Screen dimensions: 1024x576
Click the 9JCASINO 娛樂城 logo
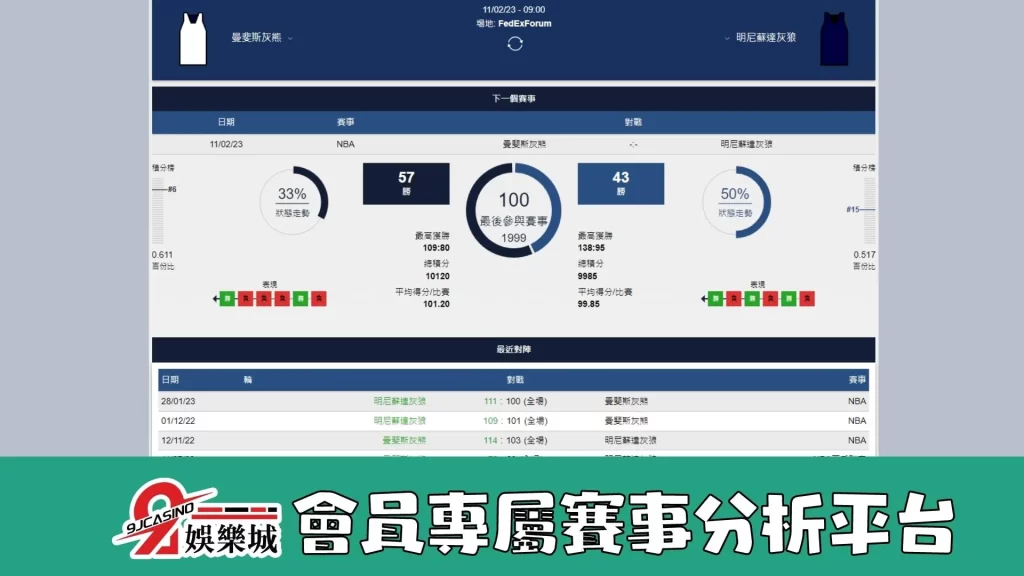[197, 519]
